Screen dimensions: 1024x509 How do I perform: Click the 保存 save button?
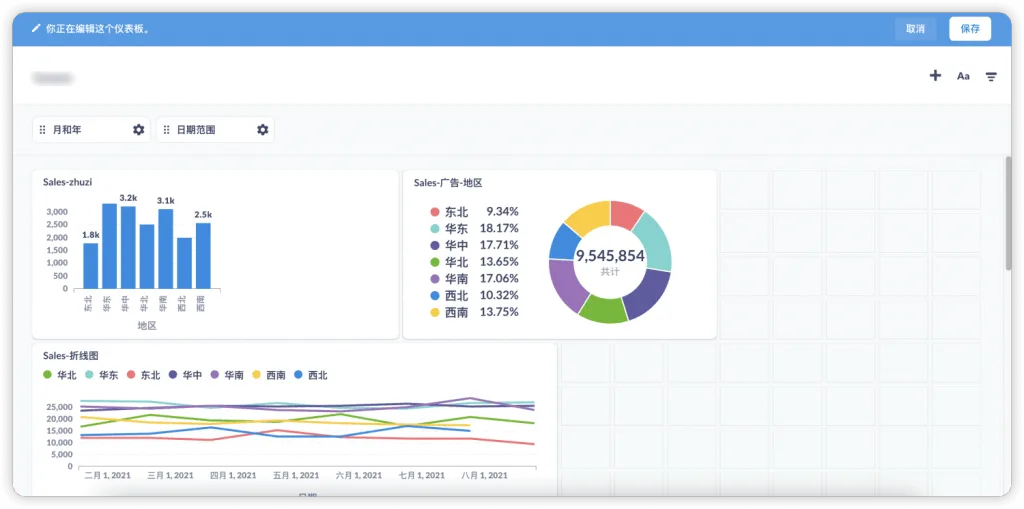click(x=970, y=29)
